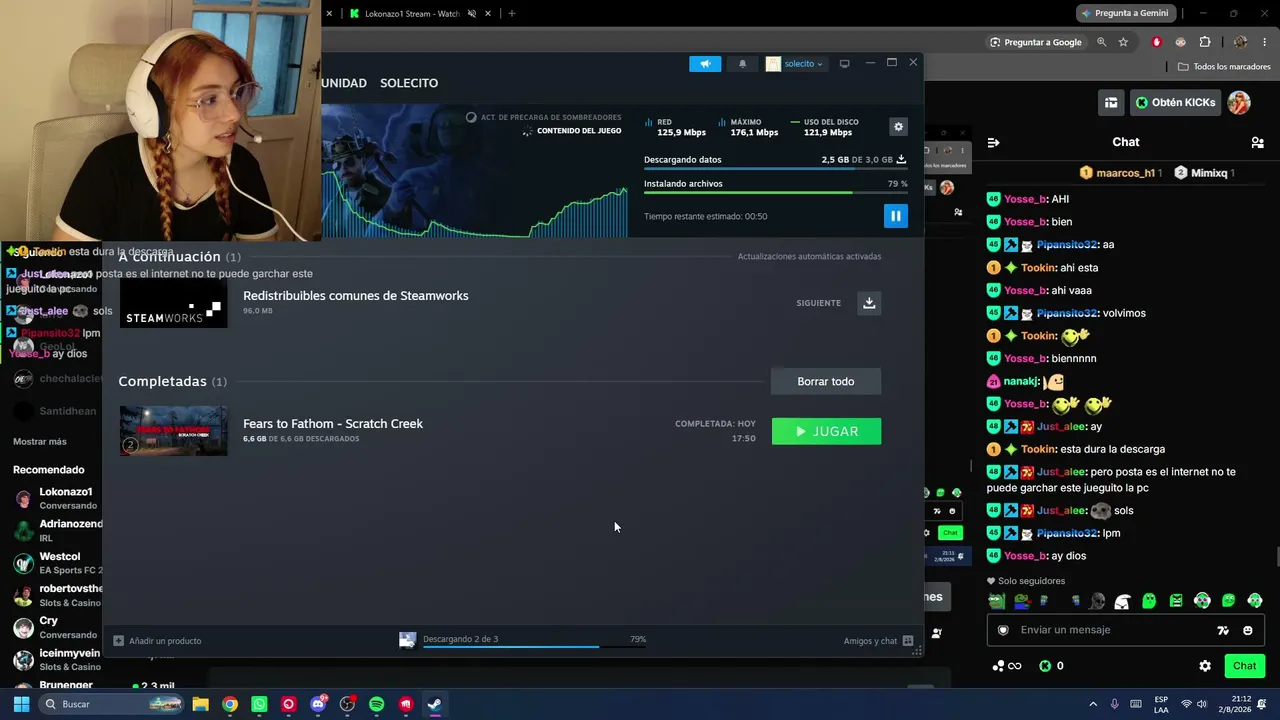Open Spotify from taskbar
Image resolution: width=1280 pixels, height=720 pixels.
click(376, 704)
